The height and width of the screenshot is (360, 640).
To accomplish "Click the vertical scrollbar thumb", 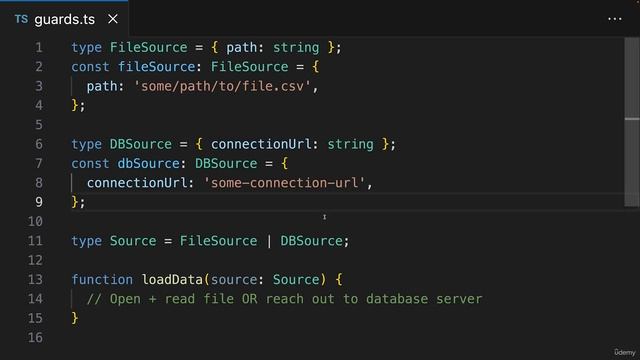I will coord(631,122).
